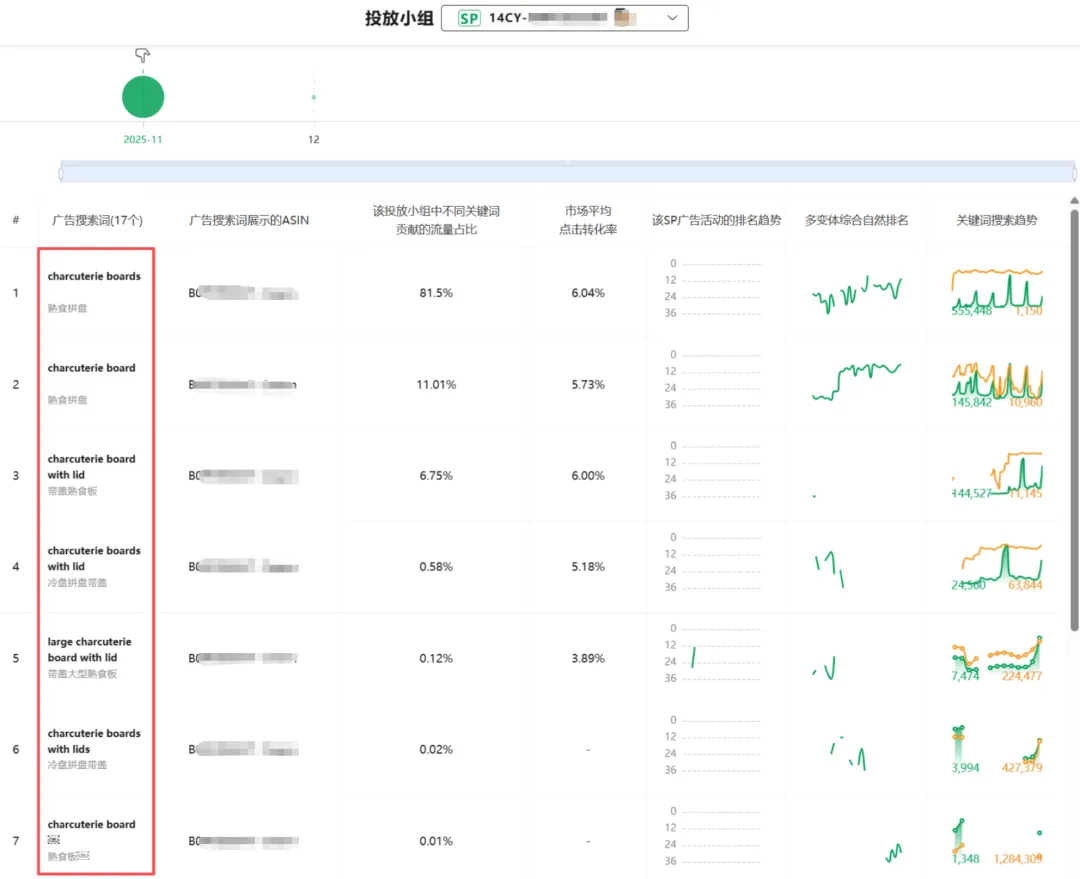Image resolution: width=1080 pixels, height=879 pixels.
Task: Click the dropdown chevron arrow at top
Action: pyautogui.click(x=672, y=18)
